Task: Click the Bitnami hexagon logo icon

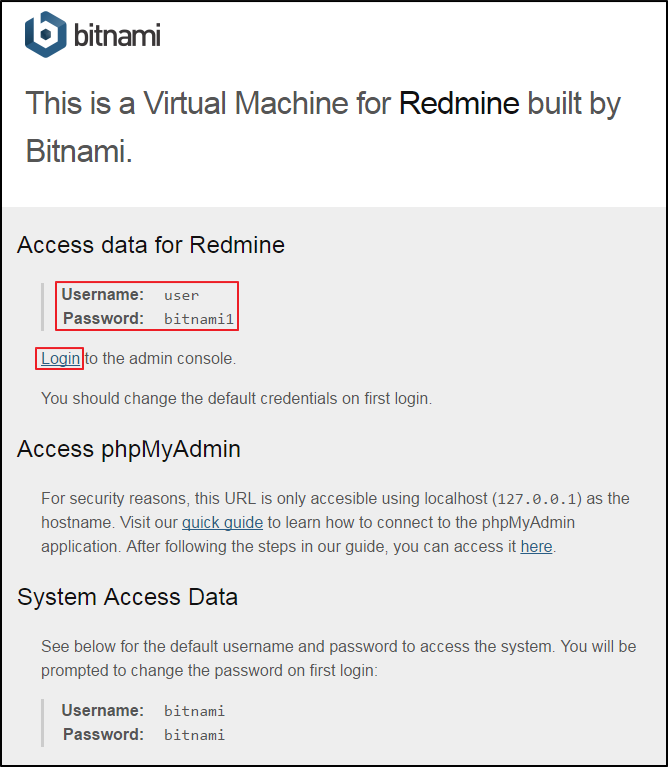Action: 45,35
